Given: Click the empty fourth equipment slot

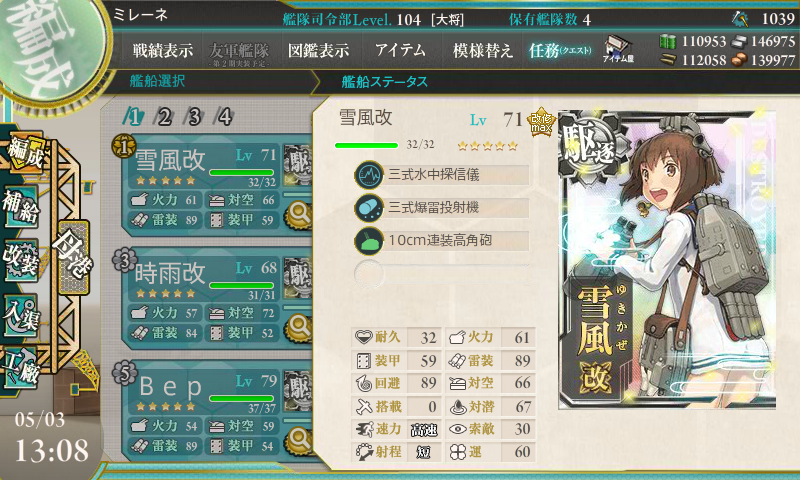Looking at the screenshot, I should (442, 273).
